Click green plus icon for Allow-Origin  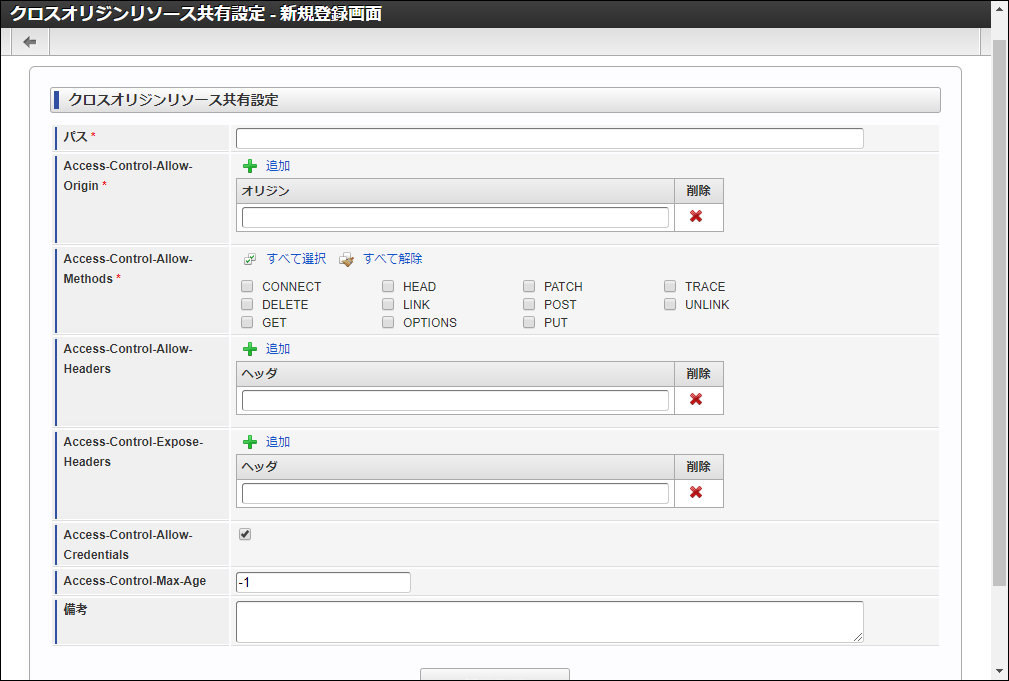click(x=250, y=166)
